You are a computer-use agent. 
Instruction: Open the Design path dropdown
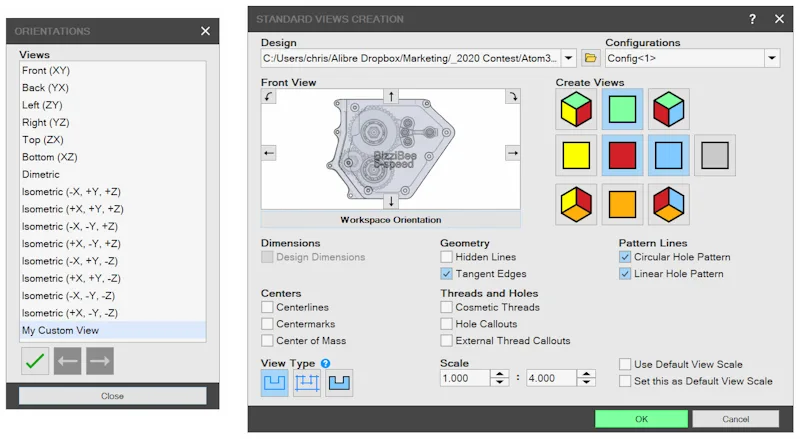click(568, 58)
